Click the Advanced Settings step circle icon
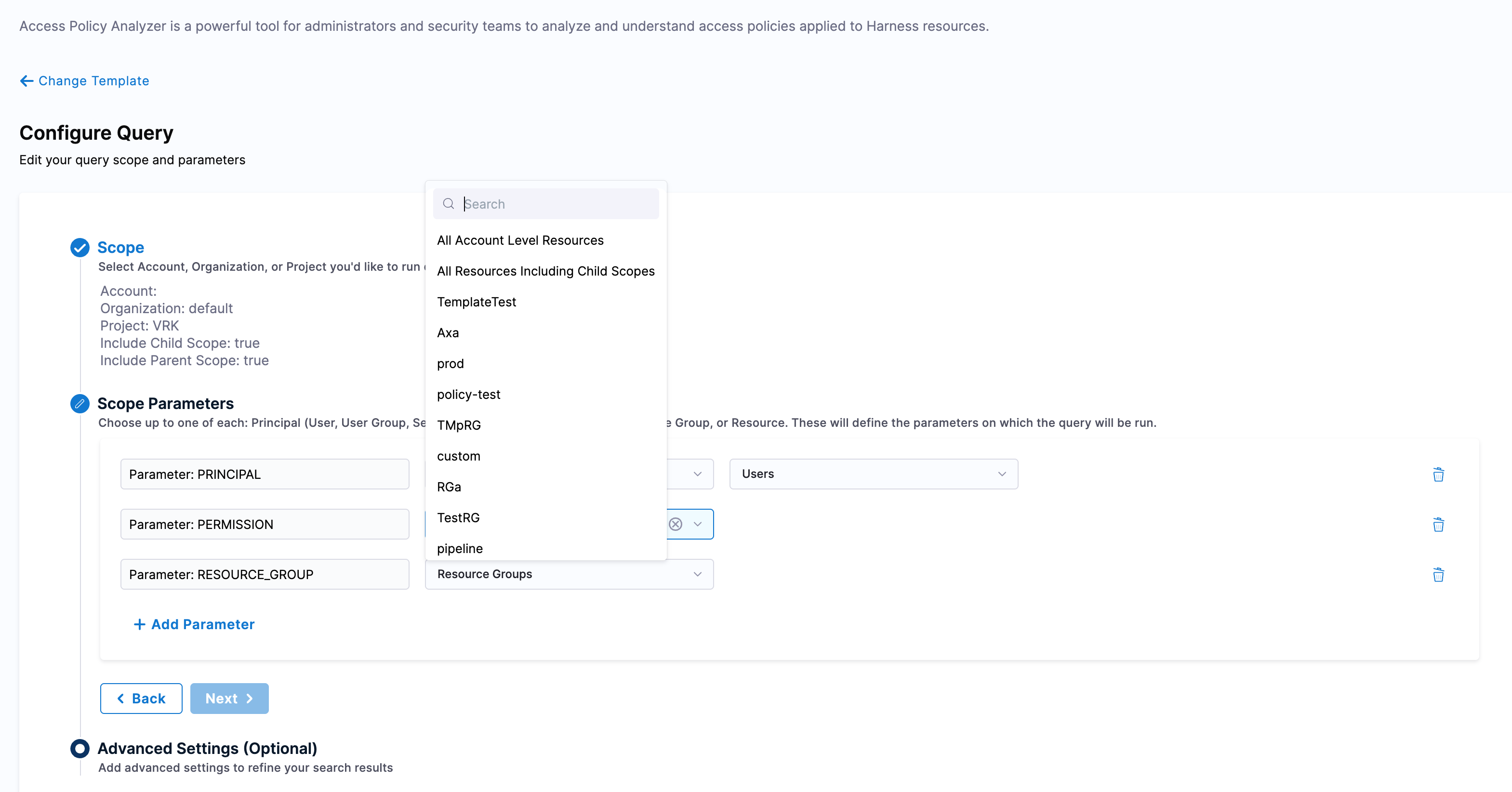 pyautogui.click(x=80, y=749)
